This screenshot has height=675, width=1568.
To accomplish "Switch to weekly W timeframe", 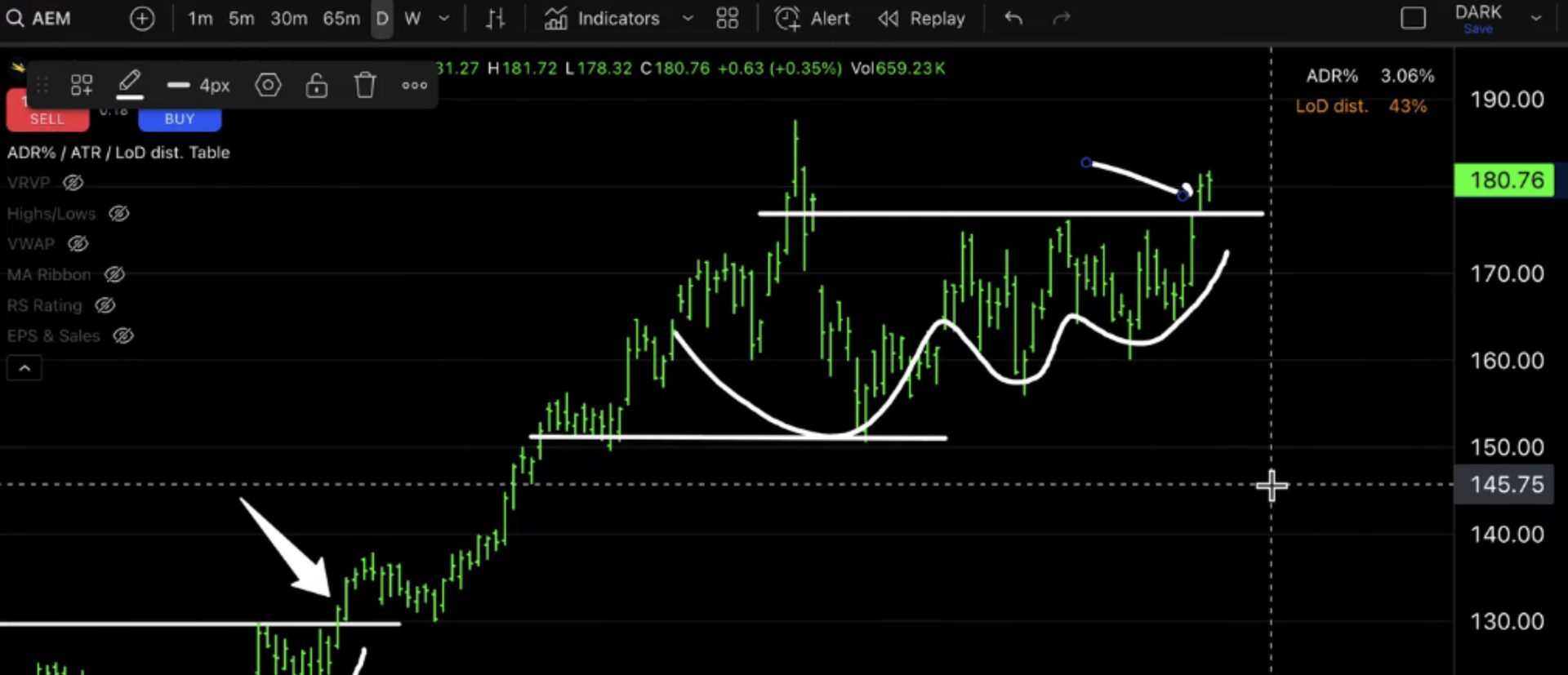I will pos(412,19).
